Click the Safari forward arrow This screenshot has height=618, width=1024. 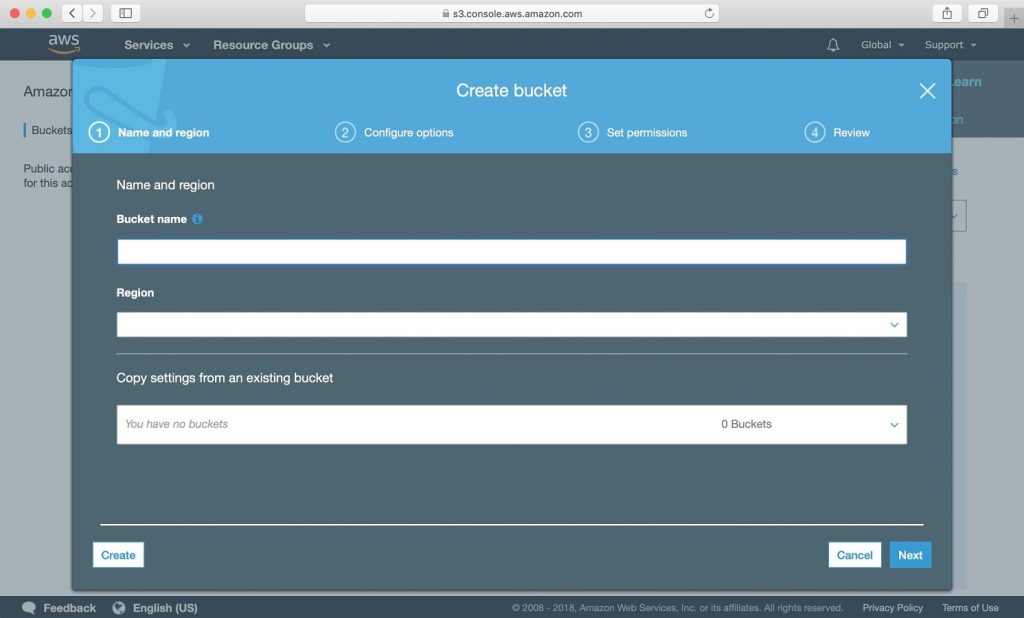[93, 13]
